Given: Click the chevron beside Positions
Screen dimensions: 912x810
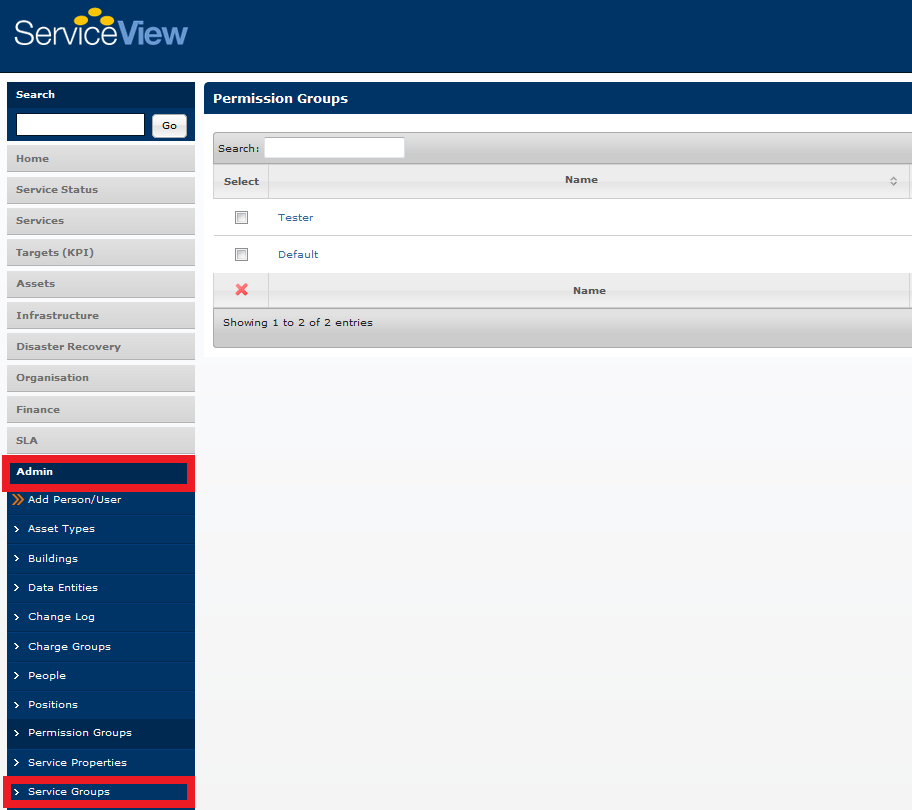Looking at the screenshot, I should tap(16, 705).
